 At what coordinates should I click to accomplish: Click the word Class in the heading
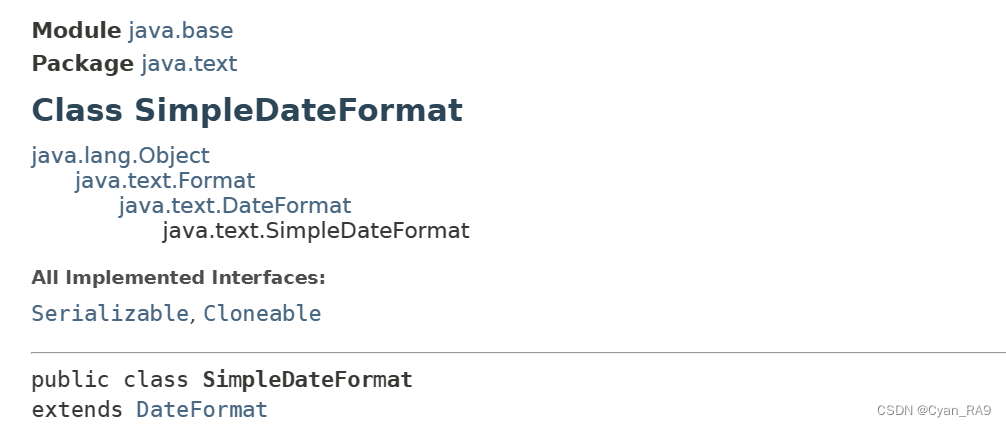[77, 110]
